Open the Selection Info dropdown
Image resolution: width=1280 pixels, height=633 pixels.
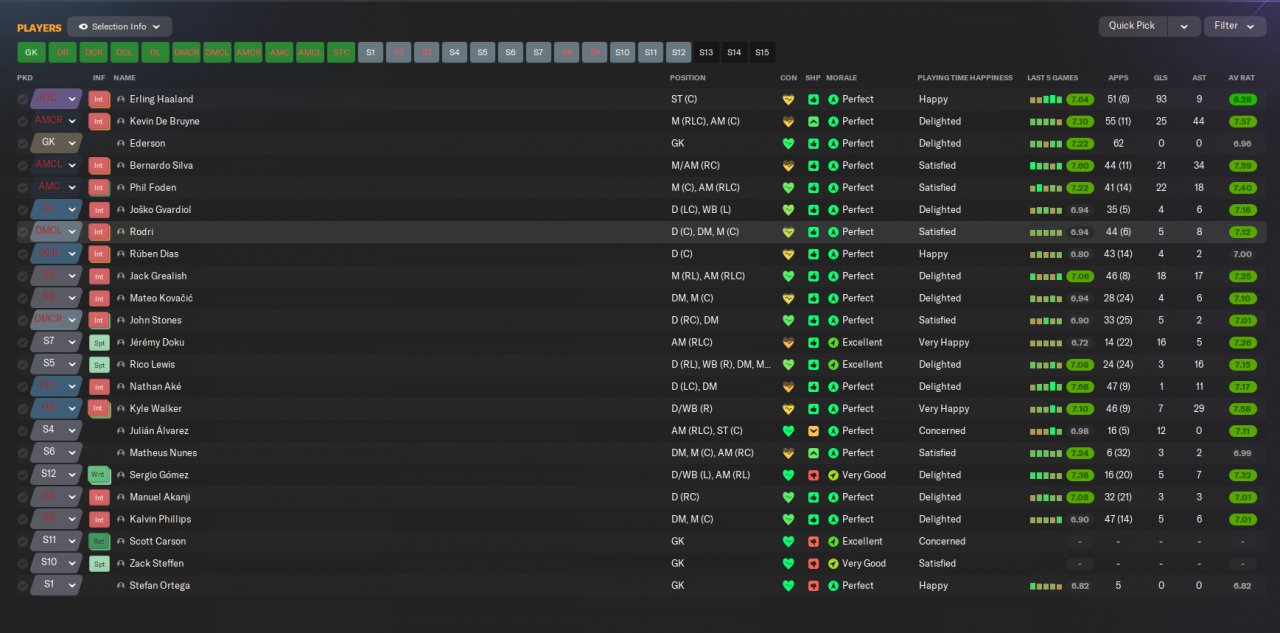[120, 27]
